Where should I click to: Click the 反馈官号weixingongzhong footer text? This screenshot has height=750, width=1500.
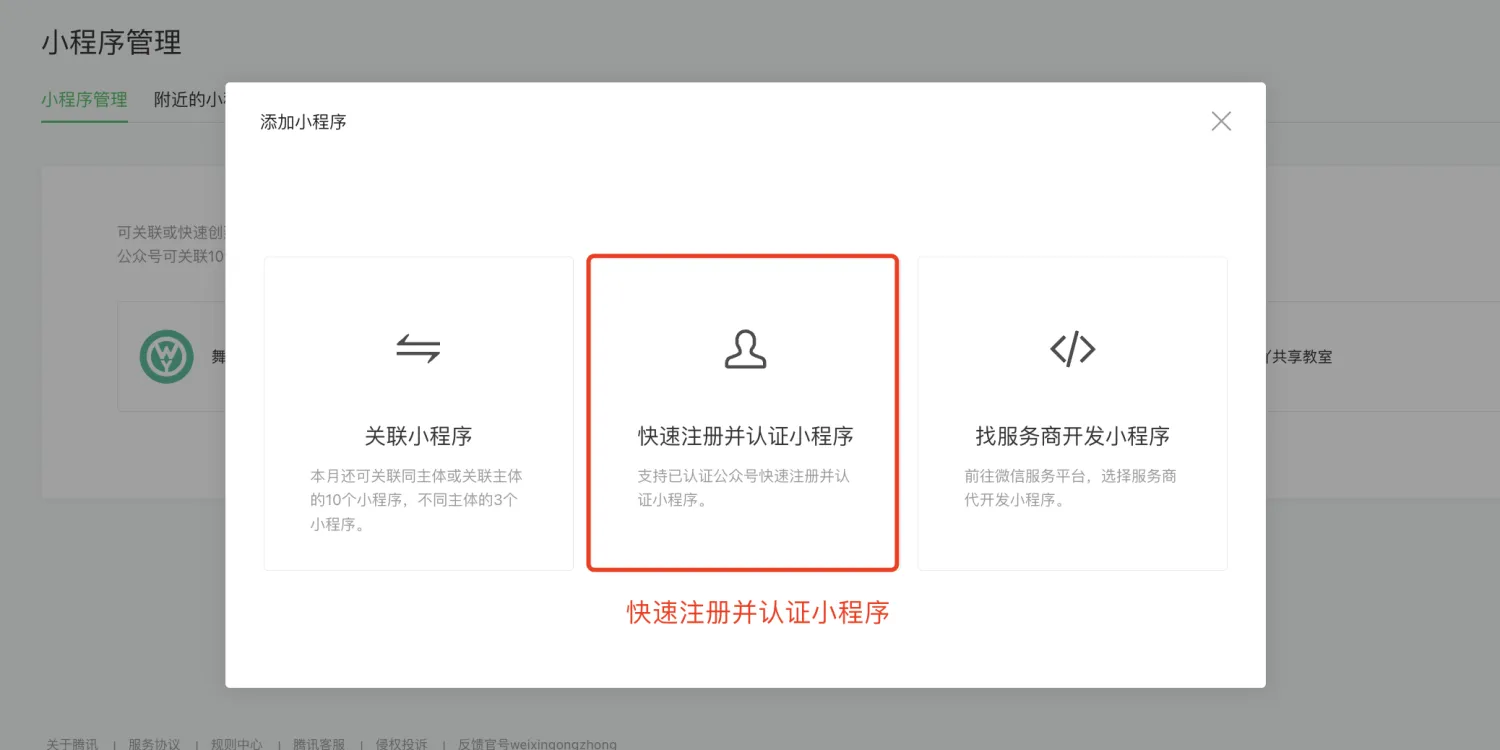[x=537, y=744]
